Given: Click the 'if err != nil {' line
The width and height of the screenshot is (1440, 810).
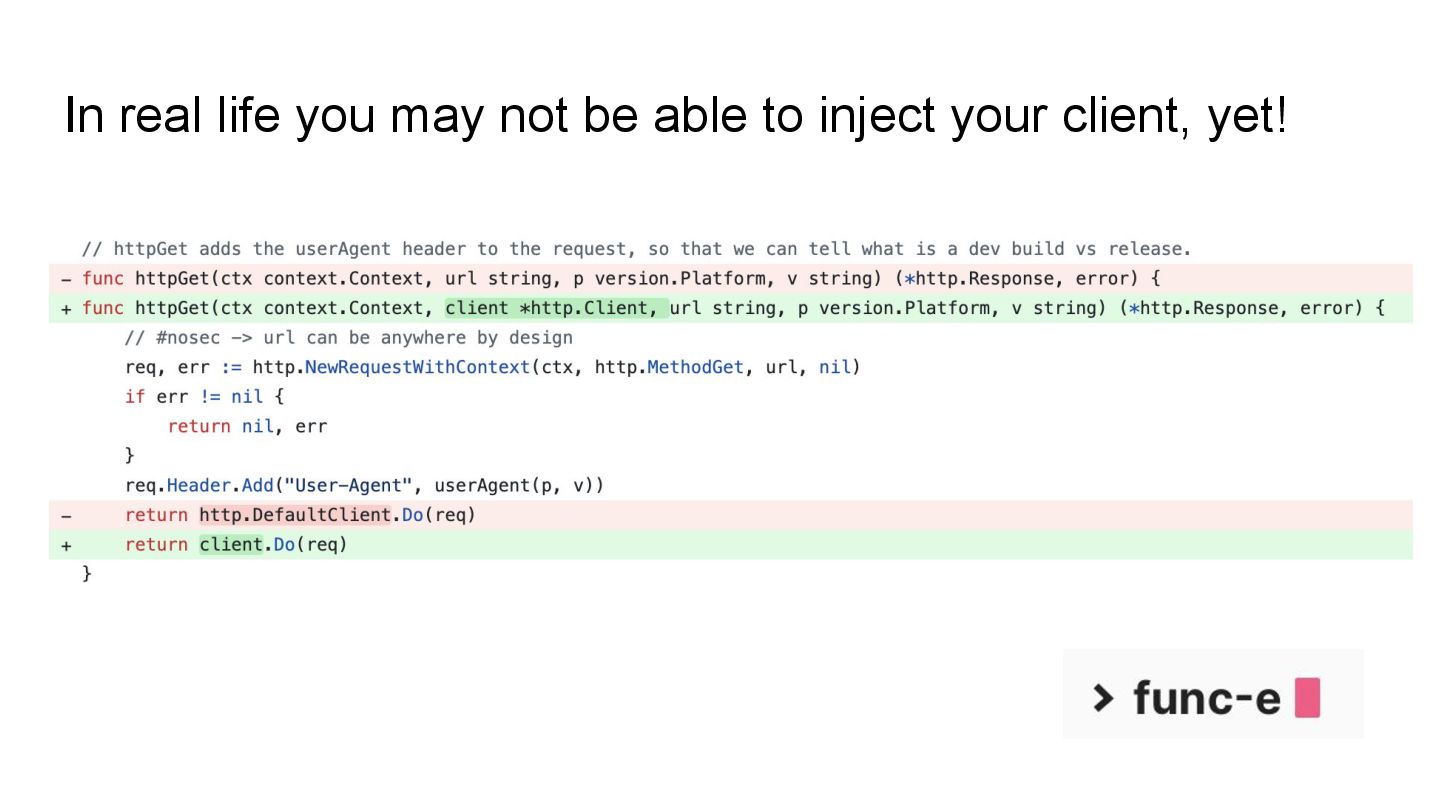Looking at the screenshot, I should click(x=204, y=397).
